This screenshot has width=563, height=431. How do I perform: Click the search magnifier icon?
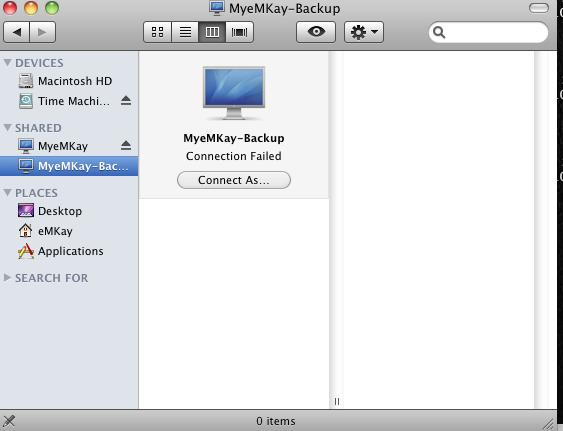[x=439, y=33]
